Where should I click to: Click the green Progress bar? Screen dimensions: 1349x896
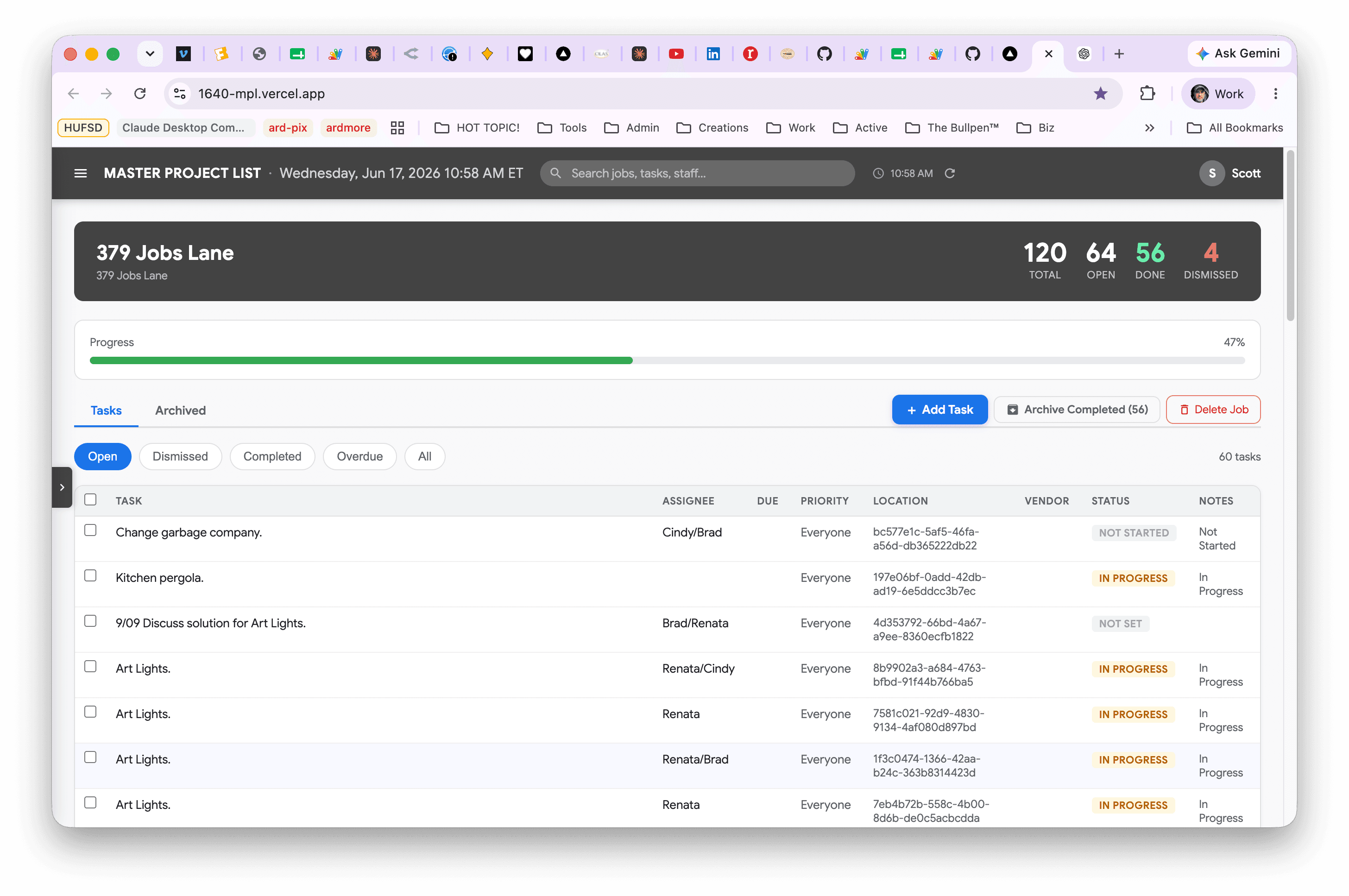[x=361, y=360]
